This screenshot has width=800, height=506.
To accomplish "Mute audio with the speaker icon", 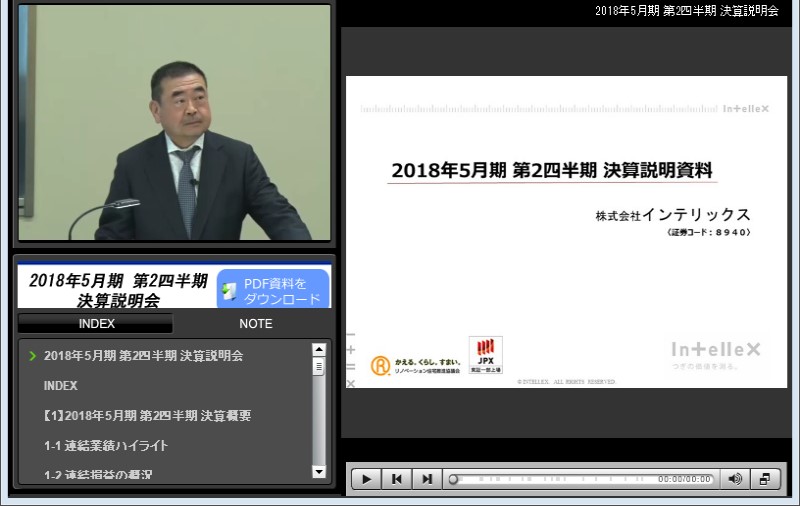I will 735,479.
